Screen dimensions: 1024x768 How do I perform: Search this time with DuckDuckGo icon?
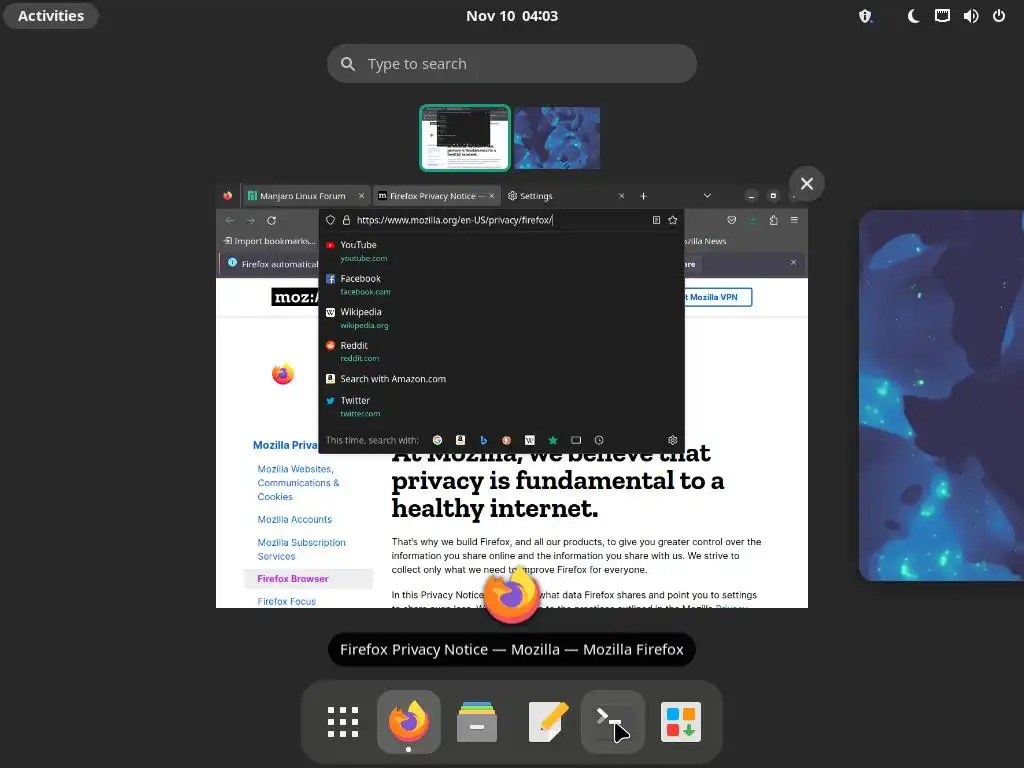click(506, 440)
